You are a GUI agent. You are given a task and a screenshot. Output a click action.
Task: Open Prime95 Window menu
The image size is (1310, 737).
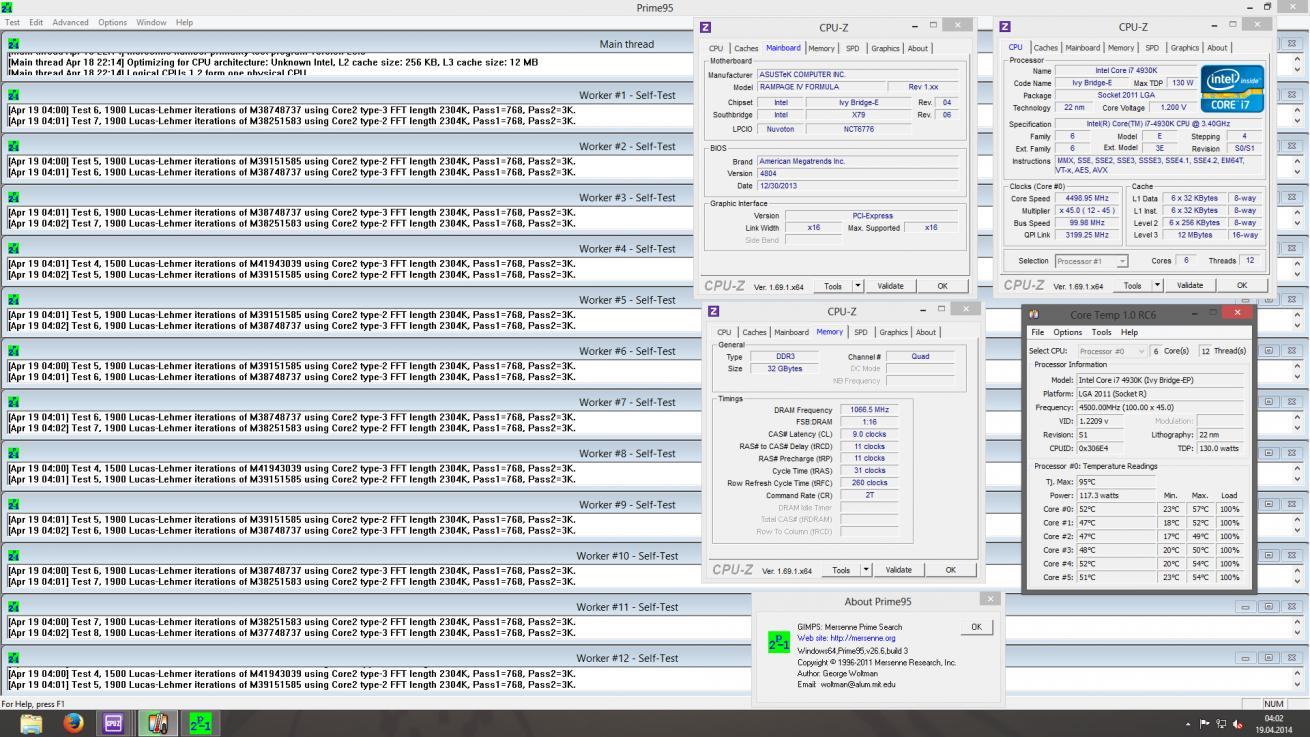(x=151, y=22)
